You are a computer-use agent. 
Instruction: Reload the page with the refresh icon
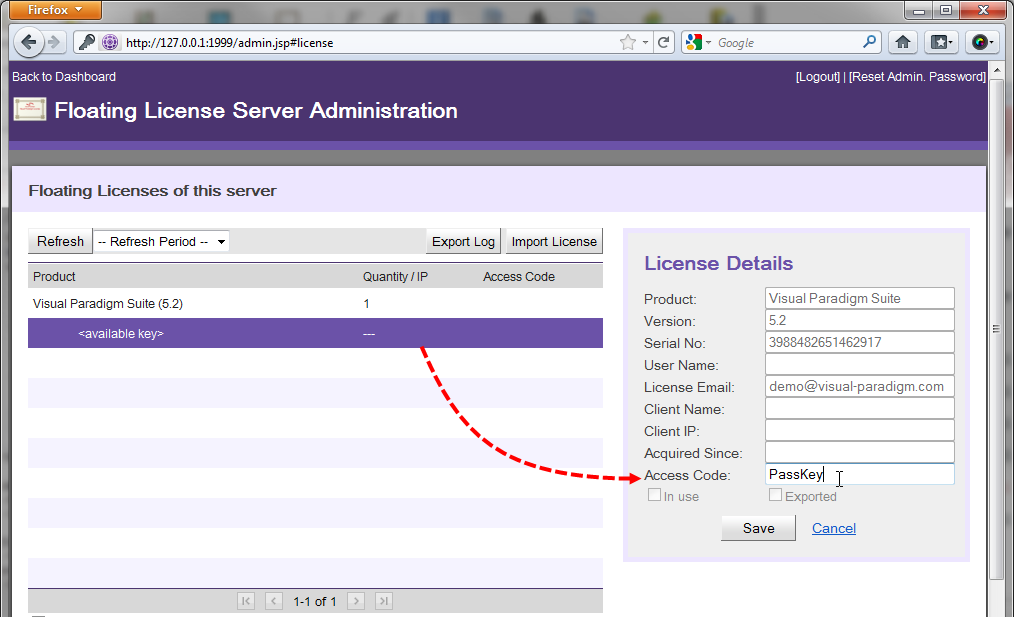[664, 43]
